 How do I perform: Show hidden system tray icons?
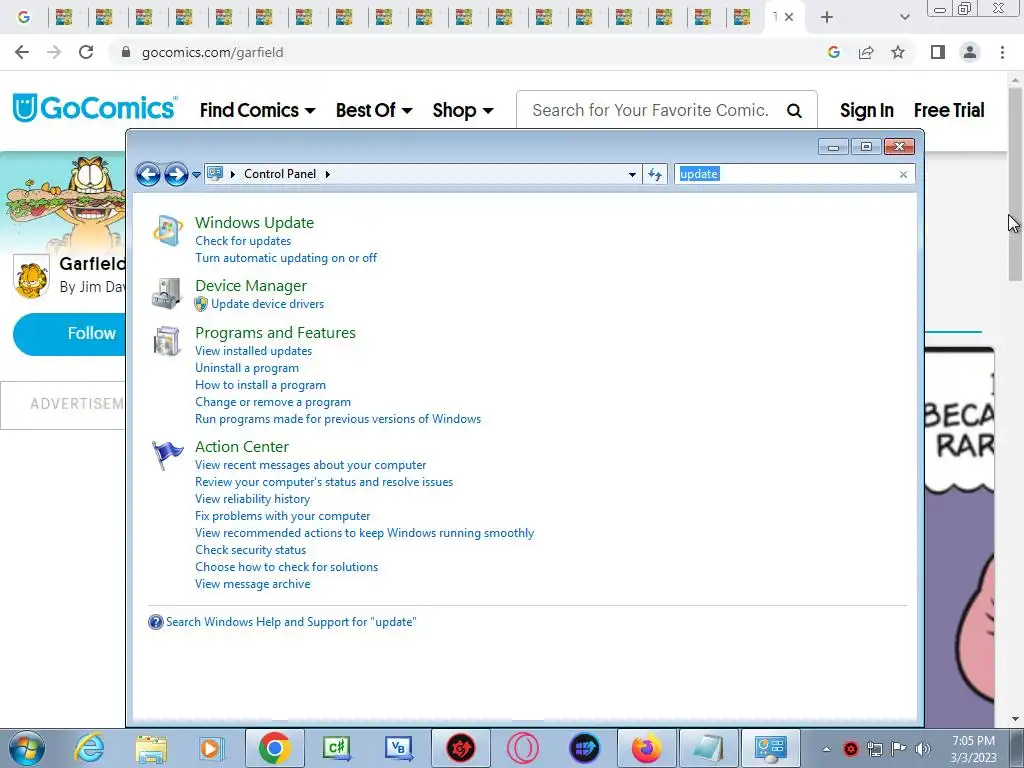pyautogui.click(x=826, y=749)
